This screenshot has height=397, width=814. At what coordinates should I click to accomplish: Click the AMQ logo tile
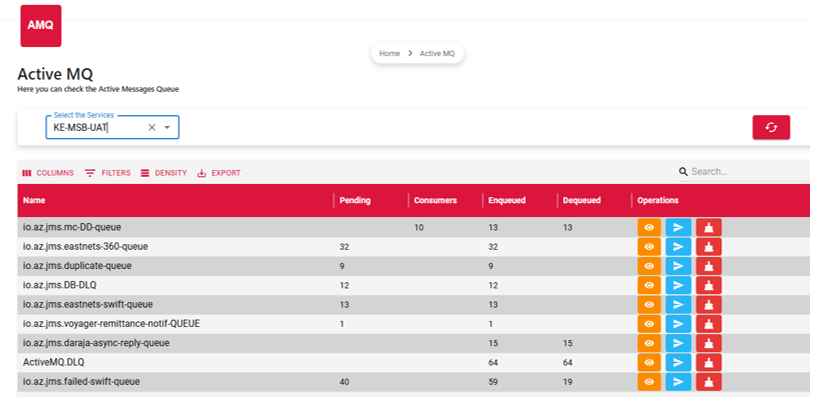click(40, 26)
